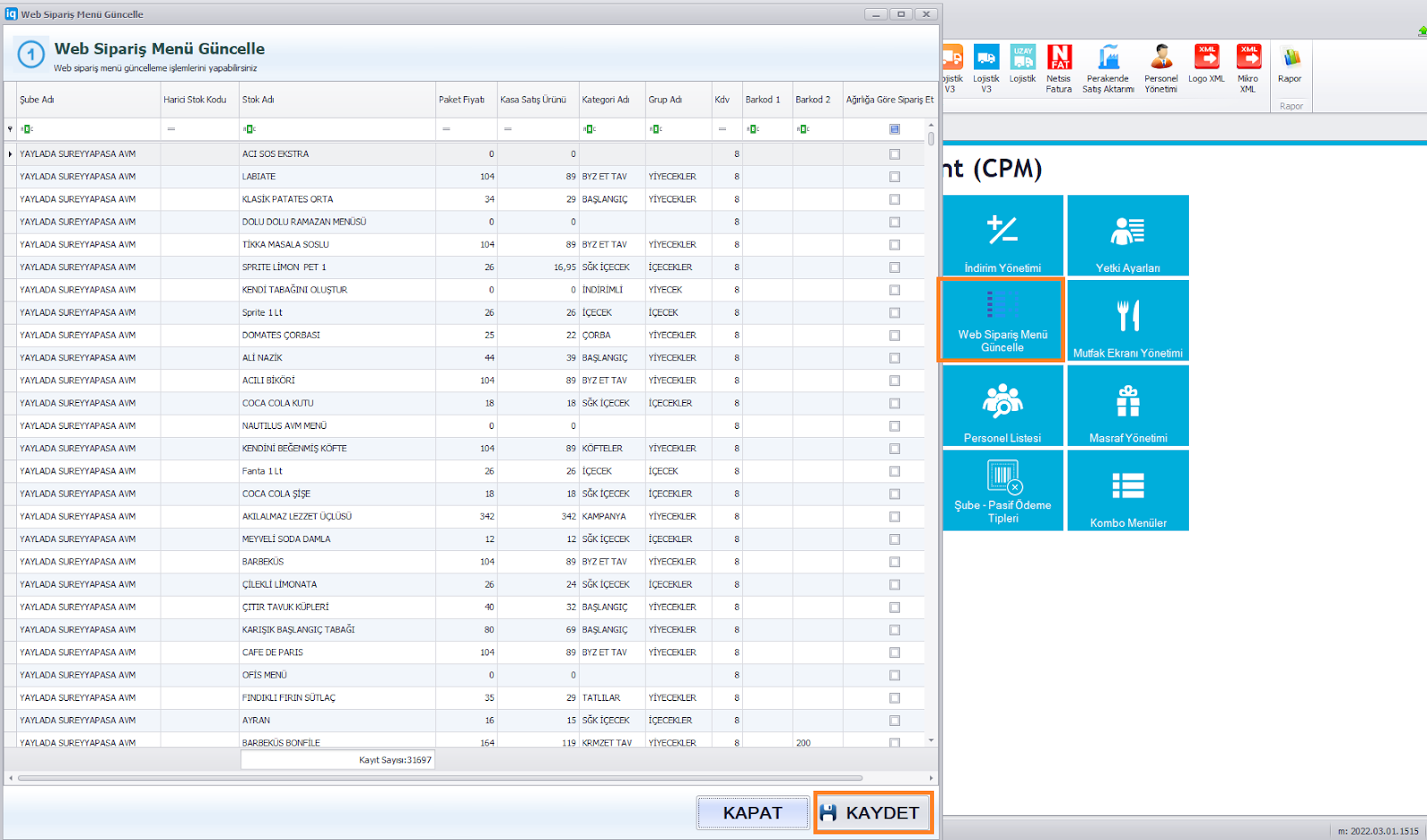Open Şube - Pasif Ödeme Tipleri tile
The height and width of the screenshot is (840, 1427).
point(1002,490)
